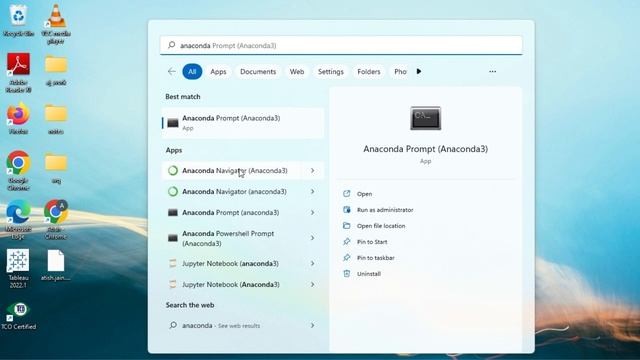Screen dimensions: 640x360
Task: Expand Jupyter Notebook (anaconda3) chevron
Action: click(x=312, y=263)
